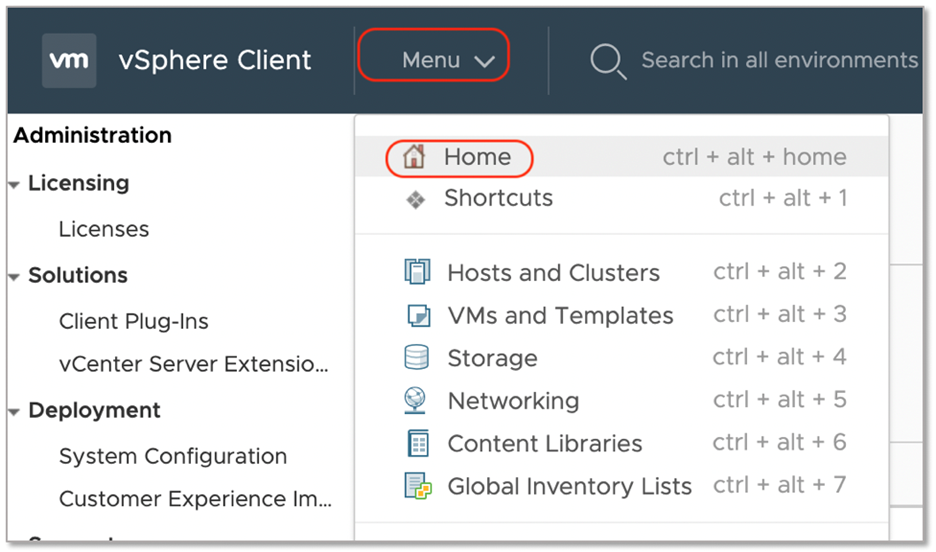
Task: Click the 'ctrl + alt + 2' shortcut text
Action: 780,272
